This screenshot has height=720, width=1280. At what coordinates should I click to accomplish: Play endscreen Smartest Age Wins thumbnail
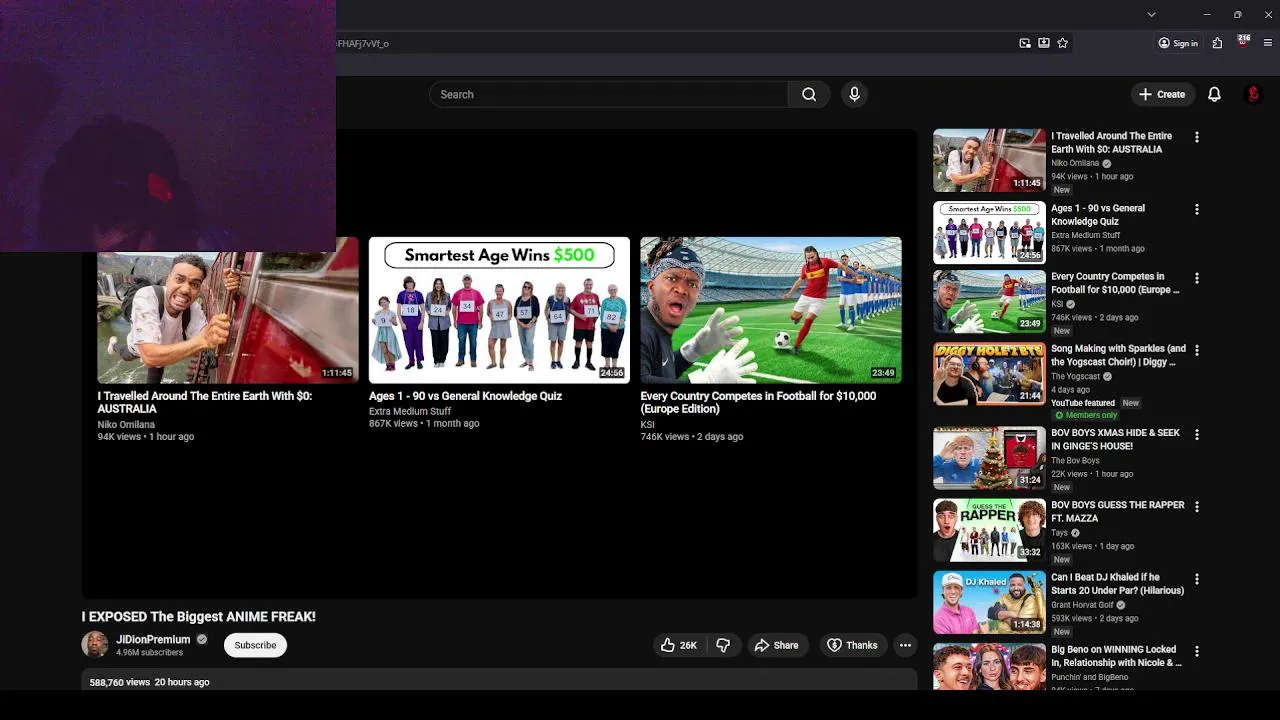[499, 310]
